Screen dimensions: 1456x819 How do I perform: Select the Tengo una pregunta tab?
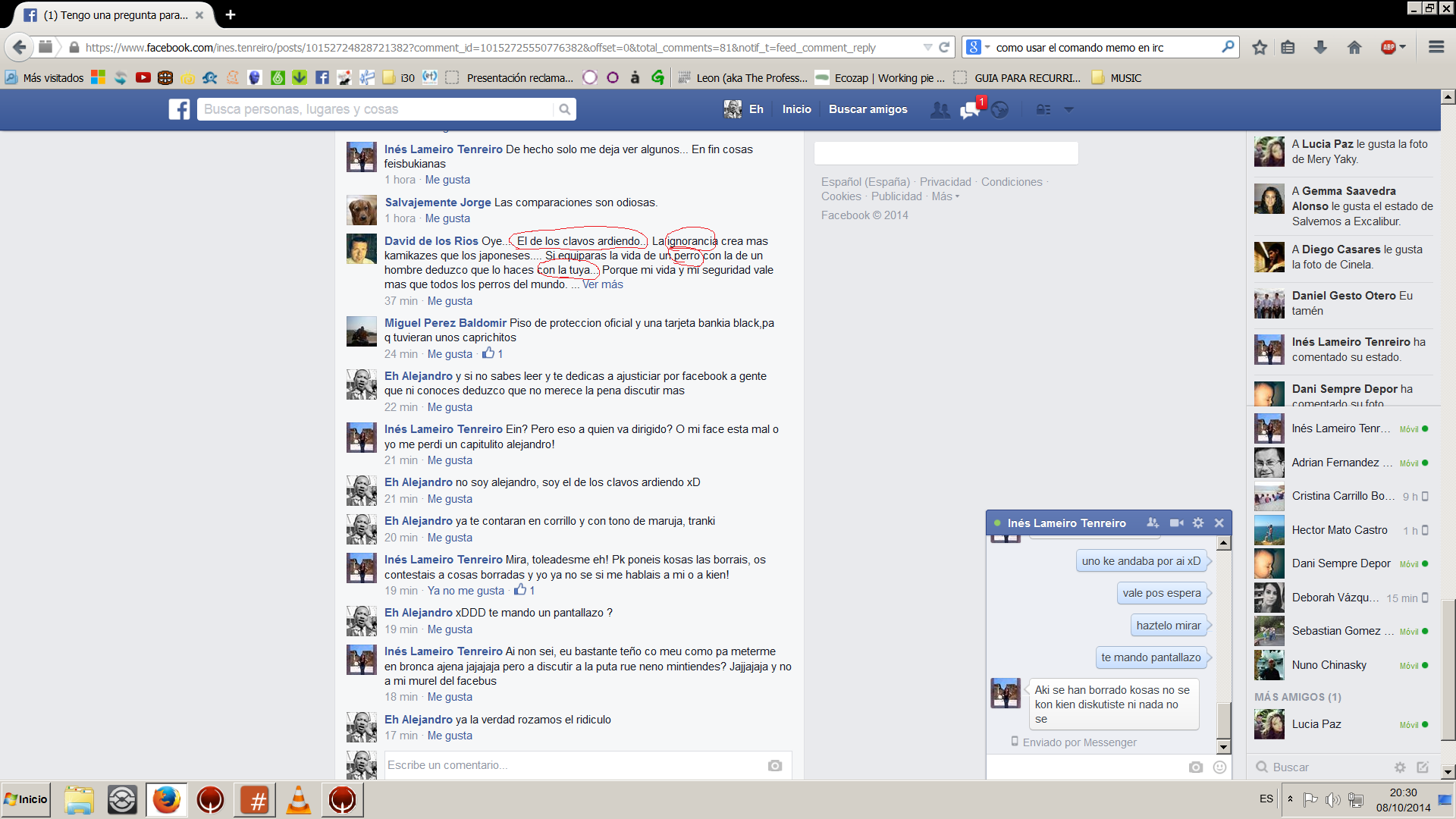pos(115,14)
